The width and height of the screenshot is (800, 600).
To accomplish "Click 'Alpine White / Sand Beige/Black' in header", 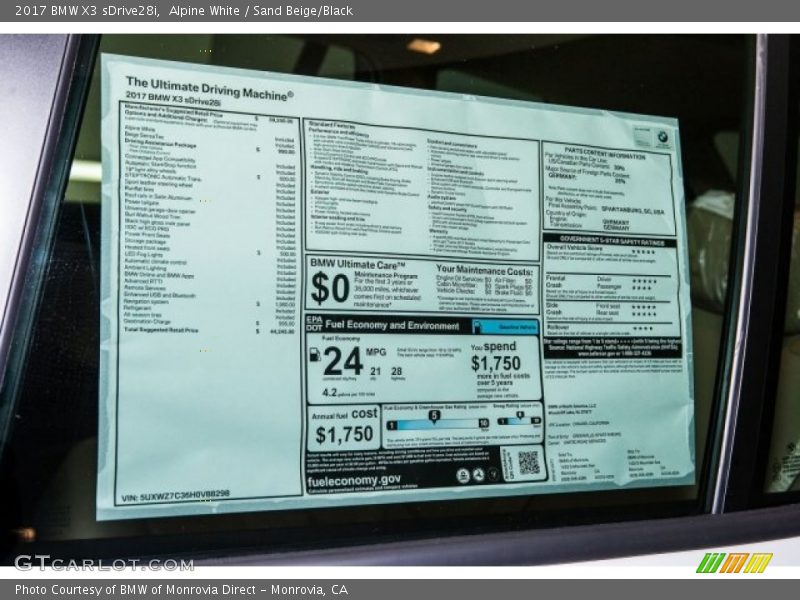I will (x=261, y=11).
